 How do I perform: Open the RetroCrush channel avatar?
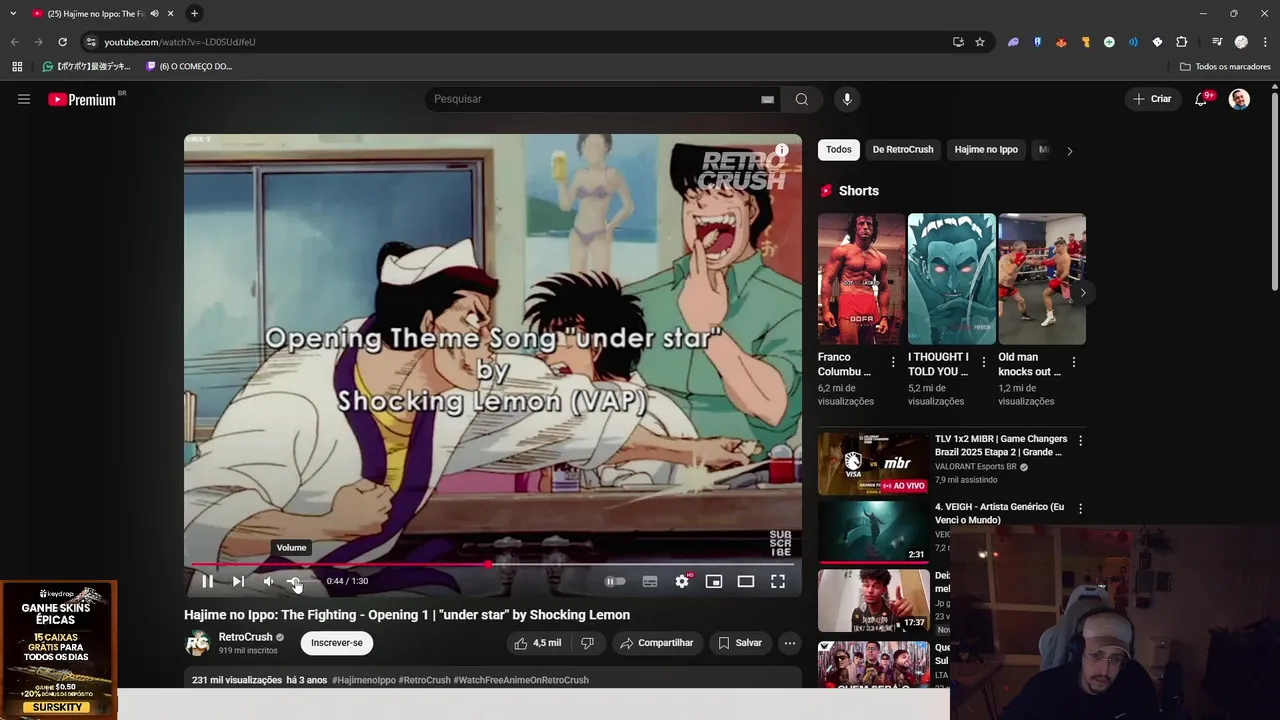(198, 643)
